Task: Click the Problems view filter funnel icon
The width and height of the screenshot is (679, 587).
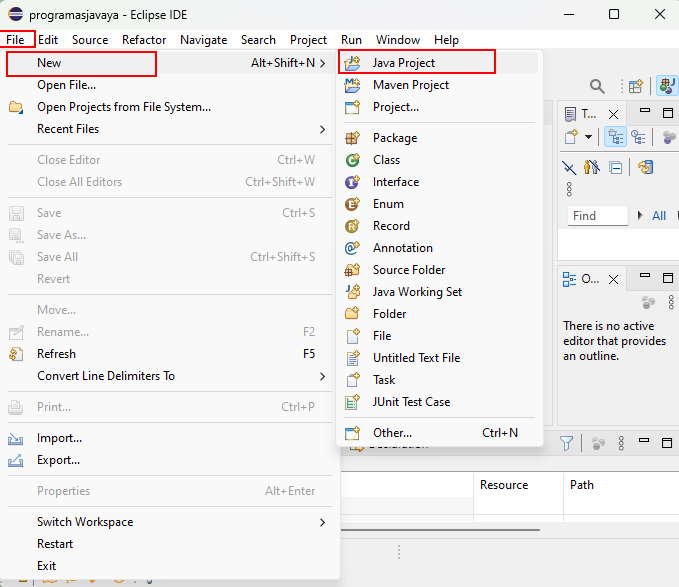Action: pyautogui.click(x=567, y=443)
